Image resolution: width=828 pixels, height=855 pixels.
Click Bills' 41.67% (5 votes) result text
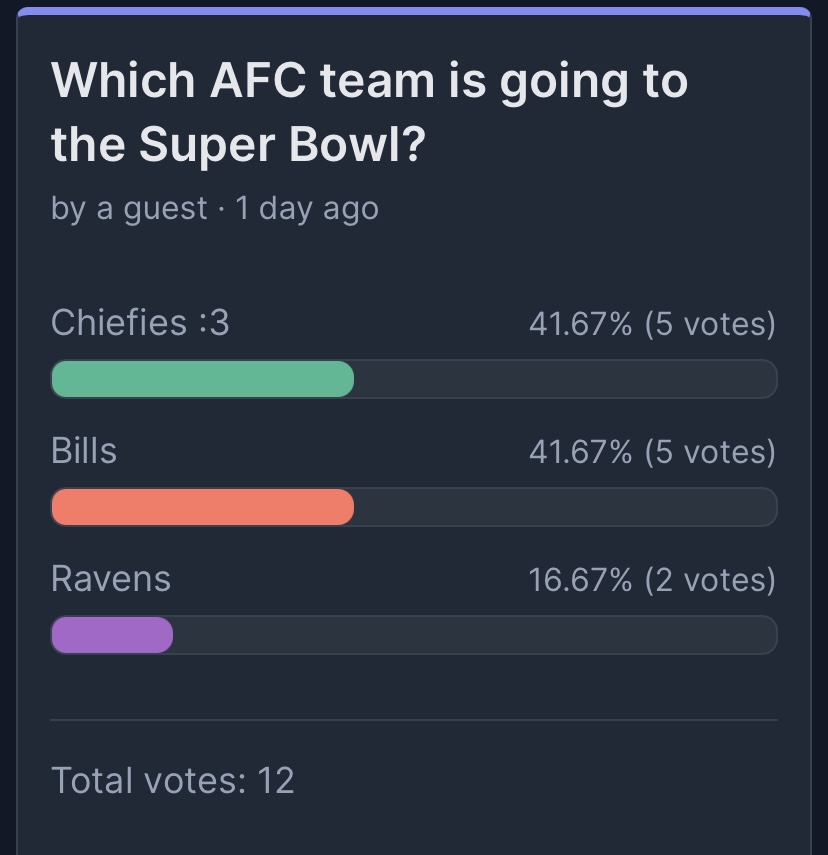click(x=652, y=452)
